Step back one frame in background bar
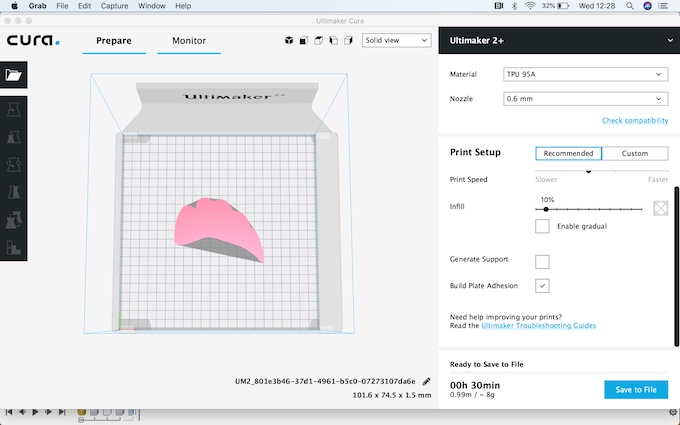 click(22, 412)
